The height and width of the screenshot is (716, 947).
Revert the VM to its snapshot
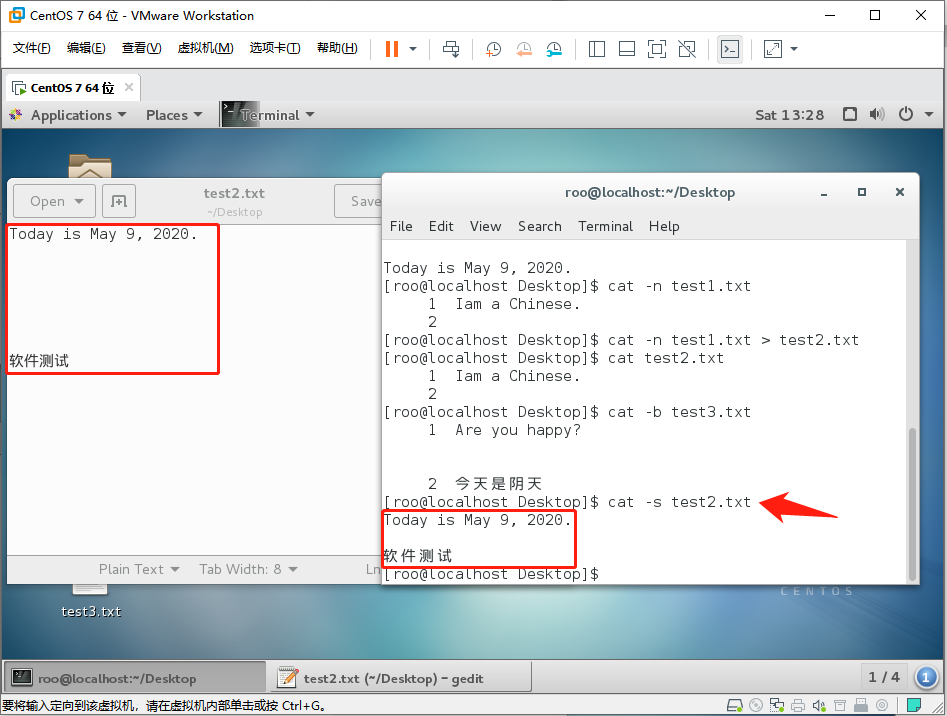click(524, 48)
